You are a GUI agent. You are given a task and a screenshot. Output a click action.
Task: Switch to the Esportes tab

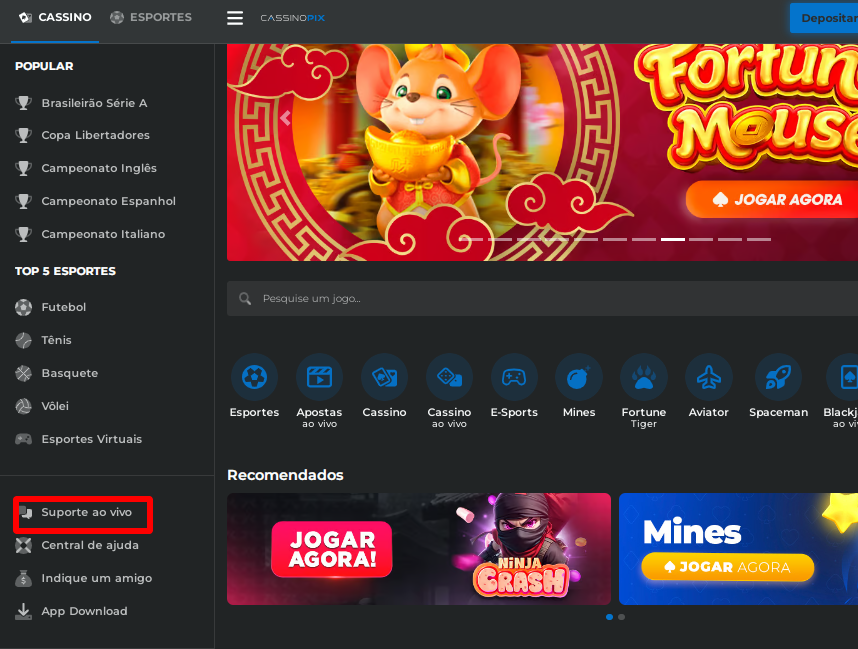151,17
